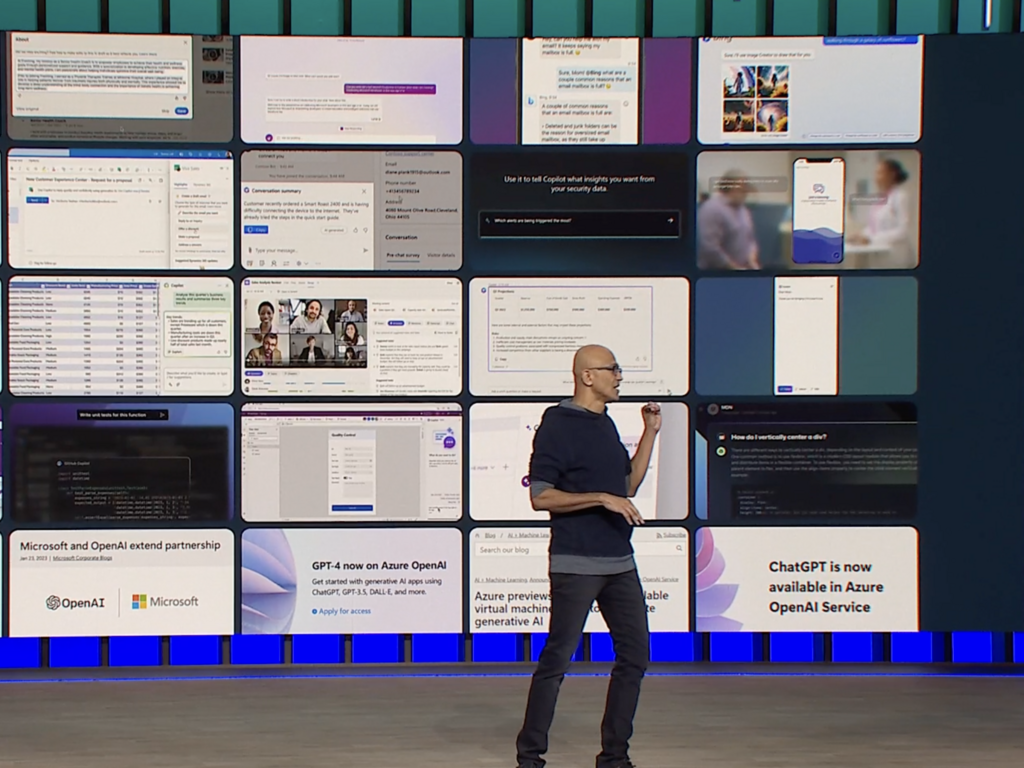The height and width of the screenshot is (768, 1024).
Task: Close the Conversation summary card
Action: coord(364,191)
